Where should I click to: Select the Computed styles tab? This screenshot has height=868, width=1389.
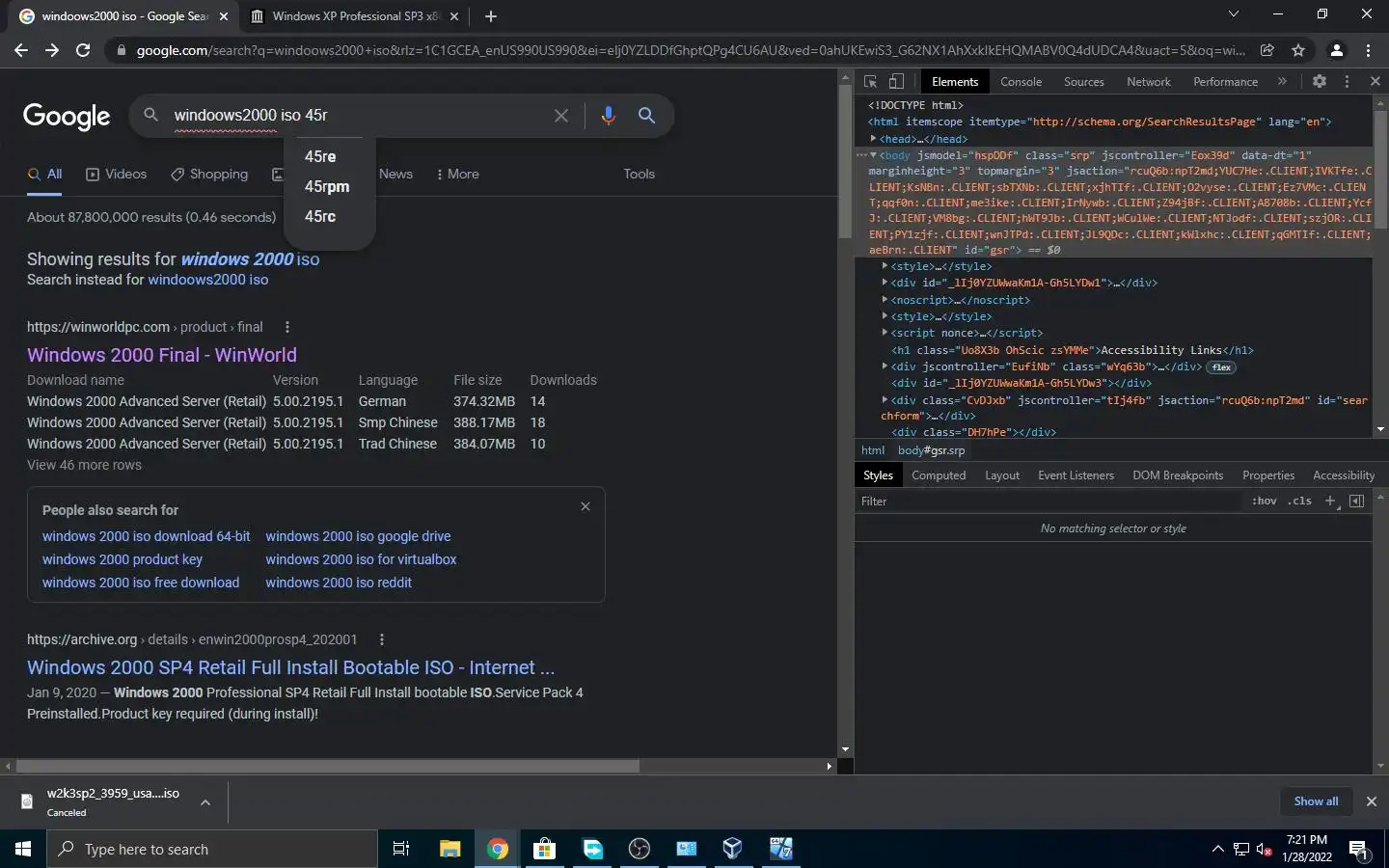pyautogui.click(x=939, y=475)
